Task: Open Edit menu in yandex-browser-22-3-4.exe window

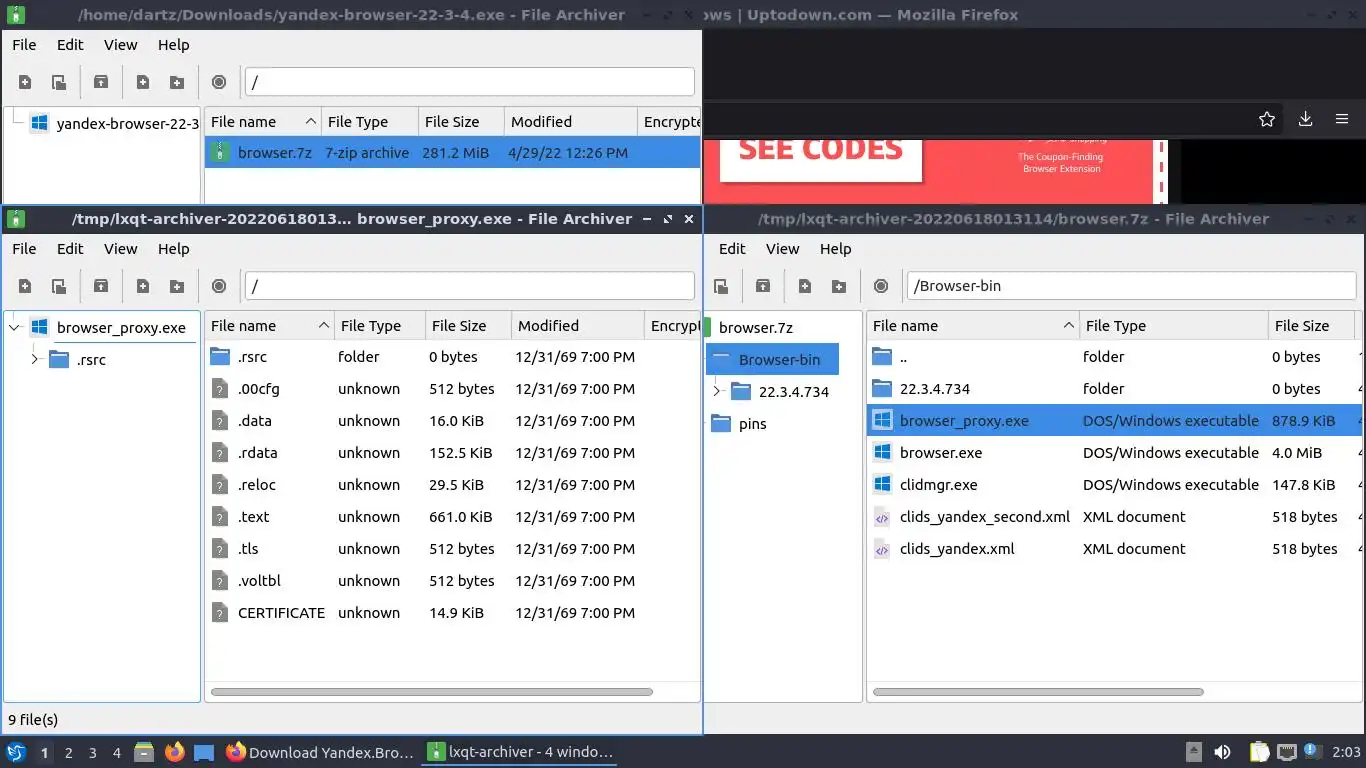Action: point(70,45)
